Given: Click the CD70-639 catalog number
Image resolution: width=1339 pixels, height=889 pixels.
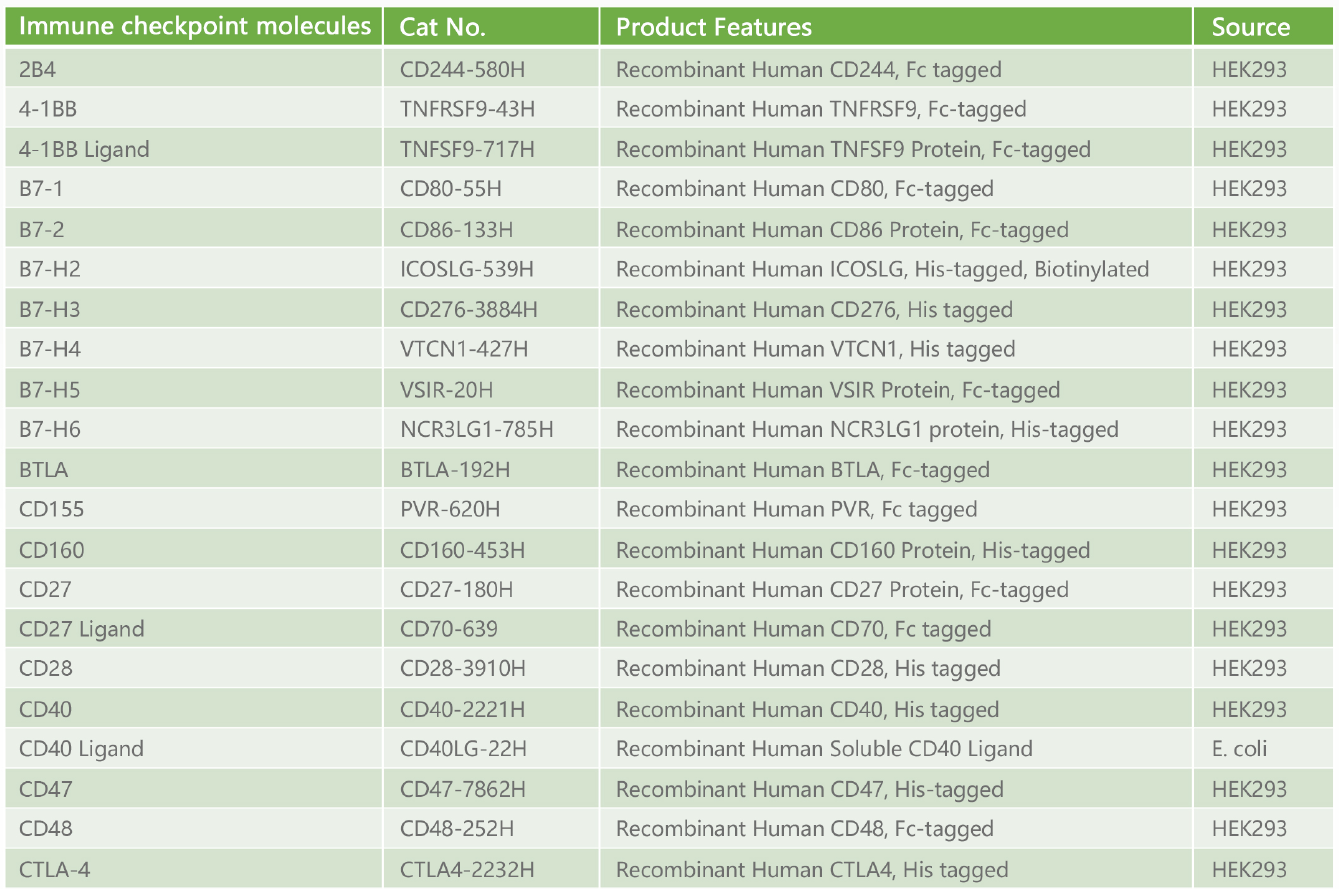Looking at the screenshot, I should [x=450, y=628].
